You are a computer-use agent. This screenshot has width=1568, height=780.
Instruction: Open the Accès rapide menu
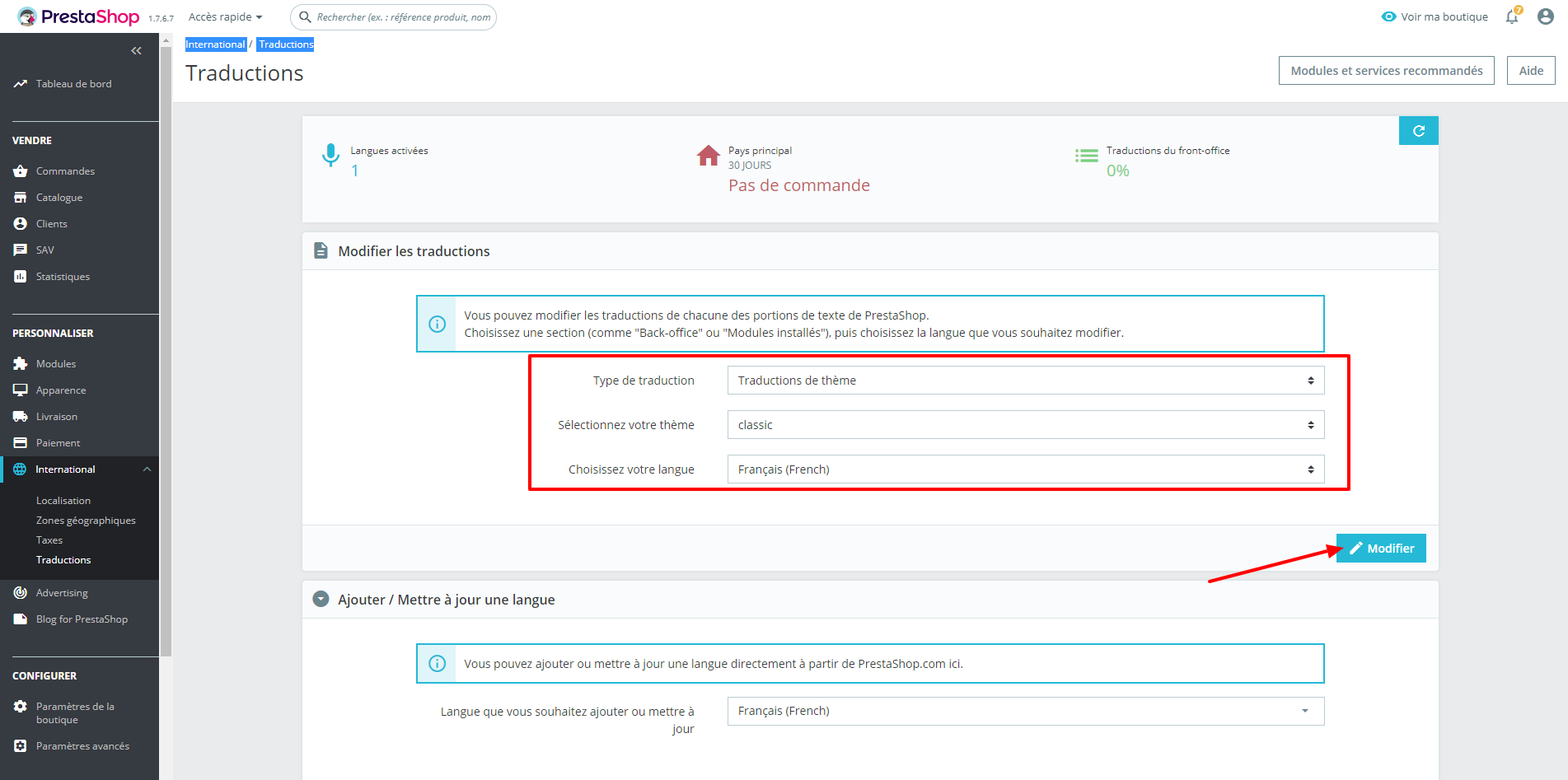click(225, 16)
